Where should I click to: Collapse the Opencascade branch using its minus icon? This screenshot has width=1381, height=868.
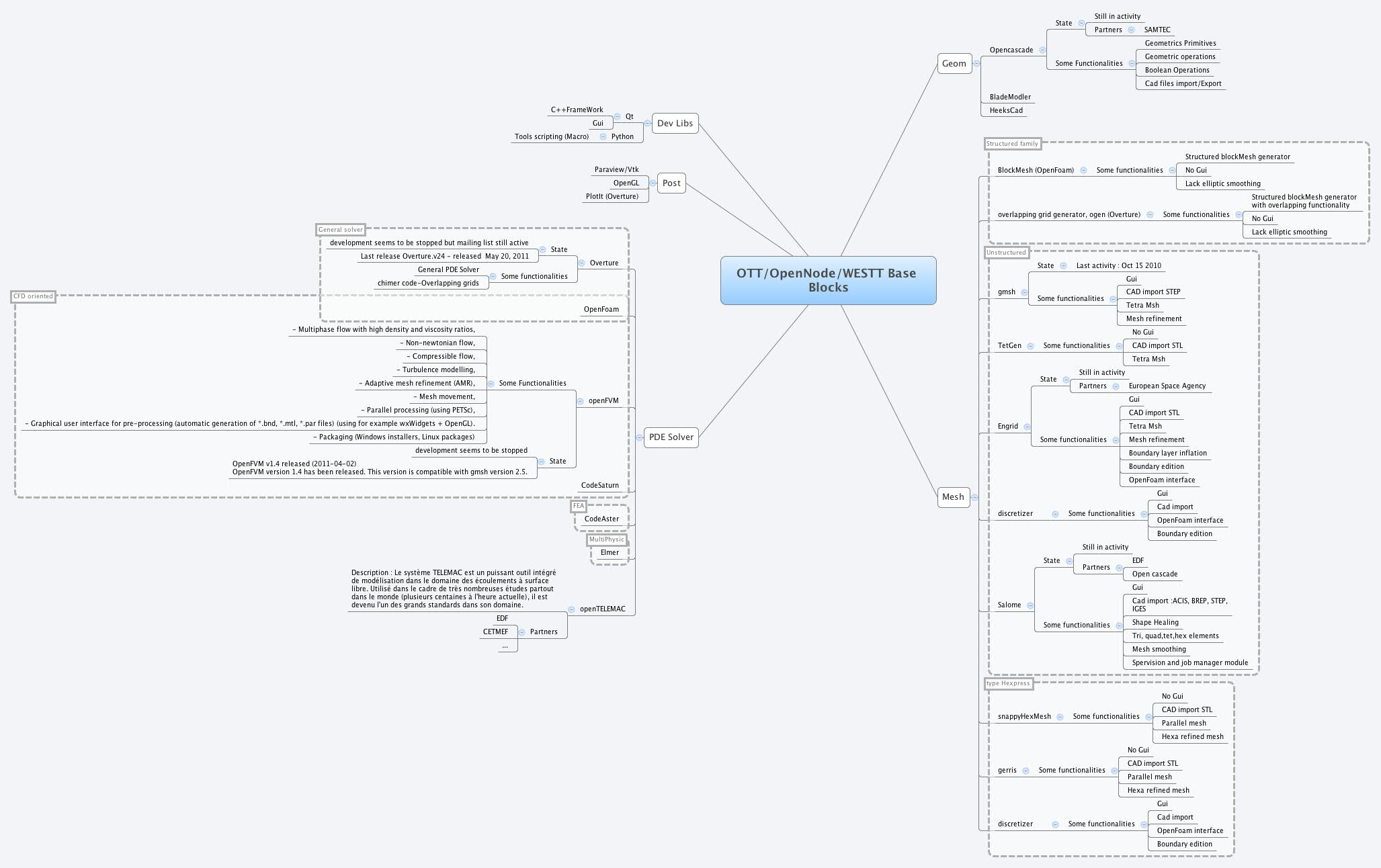point(1042,49)
